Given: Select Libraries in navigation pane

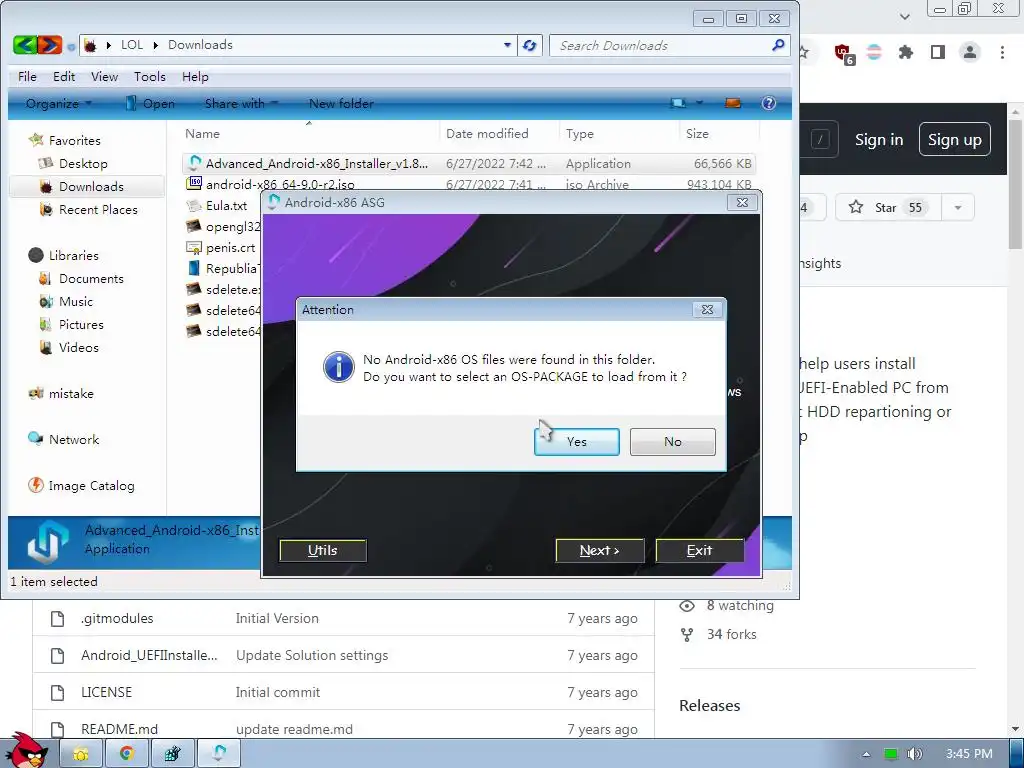Looking at the screenshot, I should pos(73,255).
